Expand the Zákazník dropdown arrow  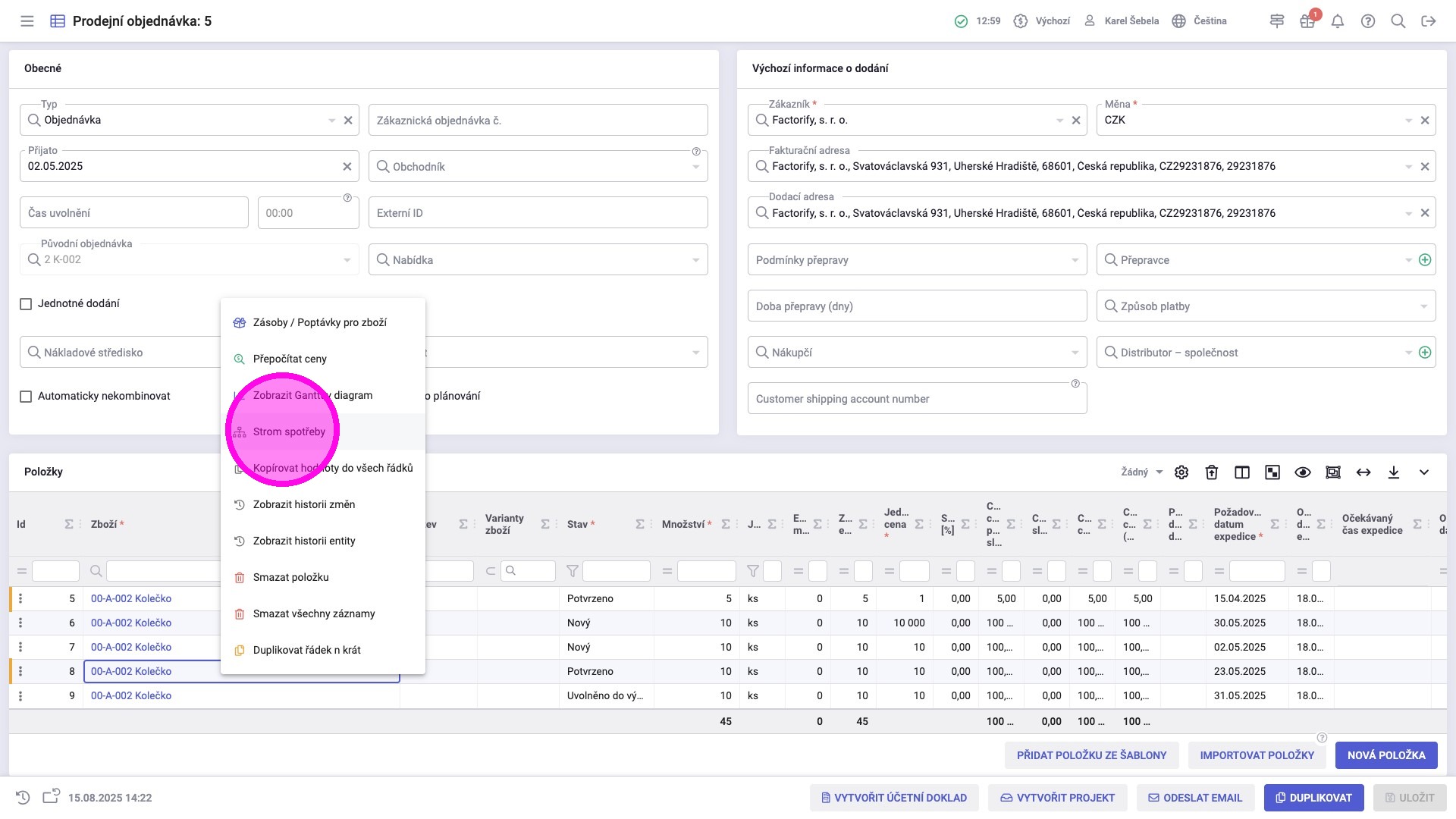coord(1060,121)
